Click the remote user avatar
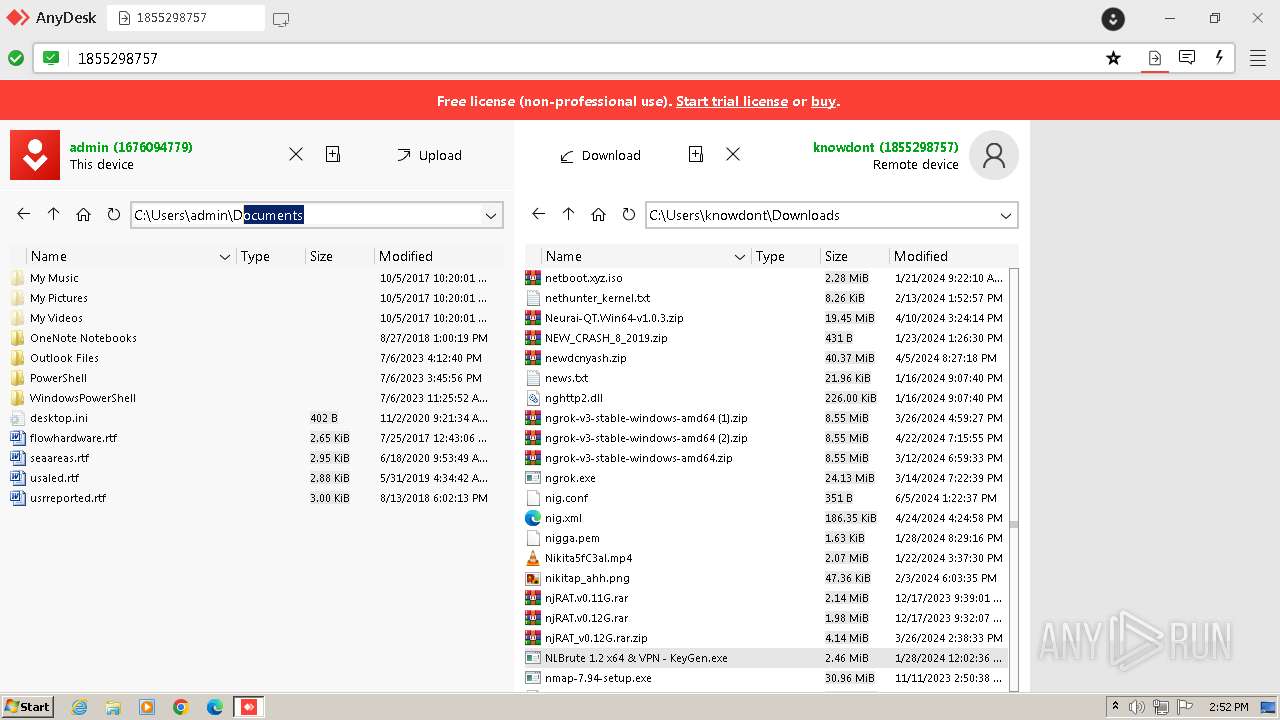The height and width of the screenshot is (720, 1280). 994,155
